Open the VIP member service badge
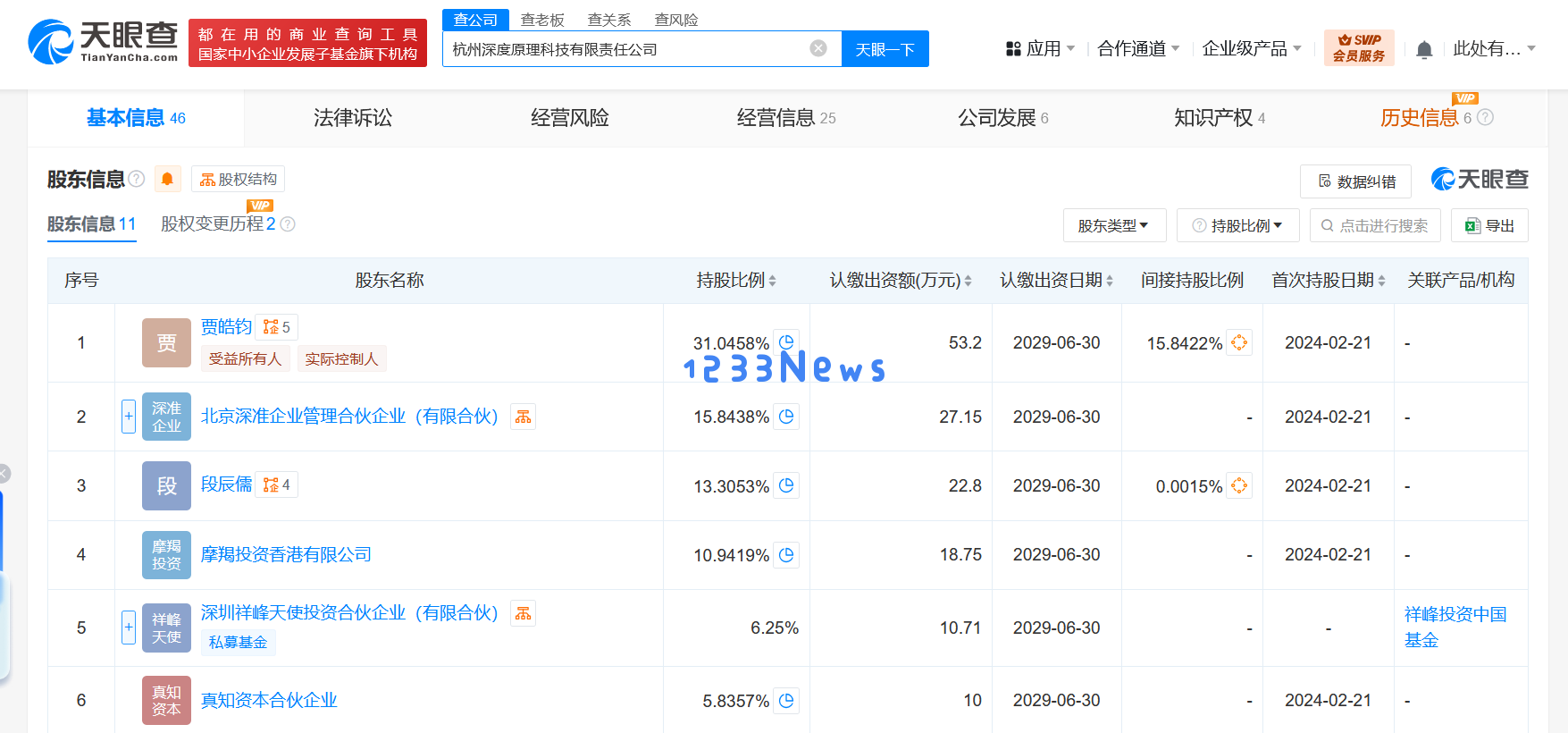The width and height of the screenshot is (1568, 733). coord(1359,48)
